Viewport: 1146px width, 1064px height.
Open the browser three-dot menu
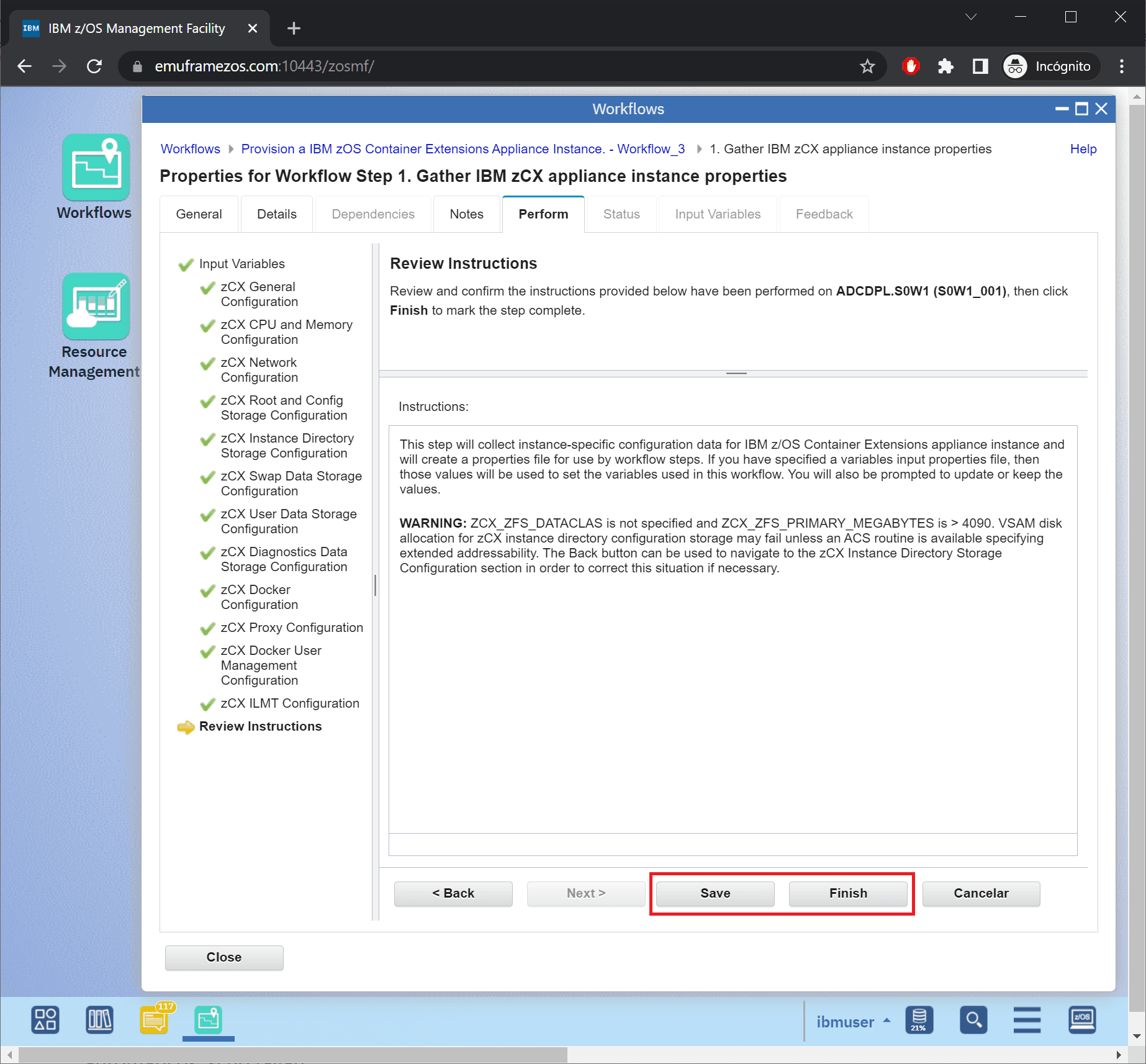(x=1121, y=66)
